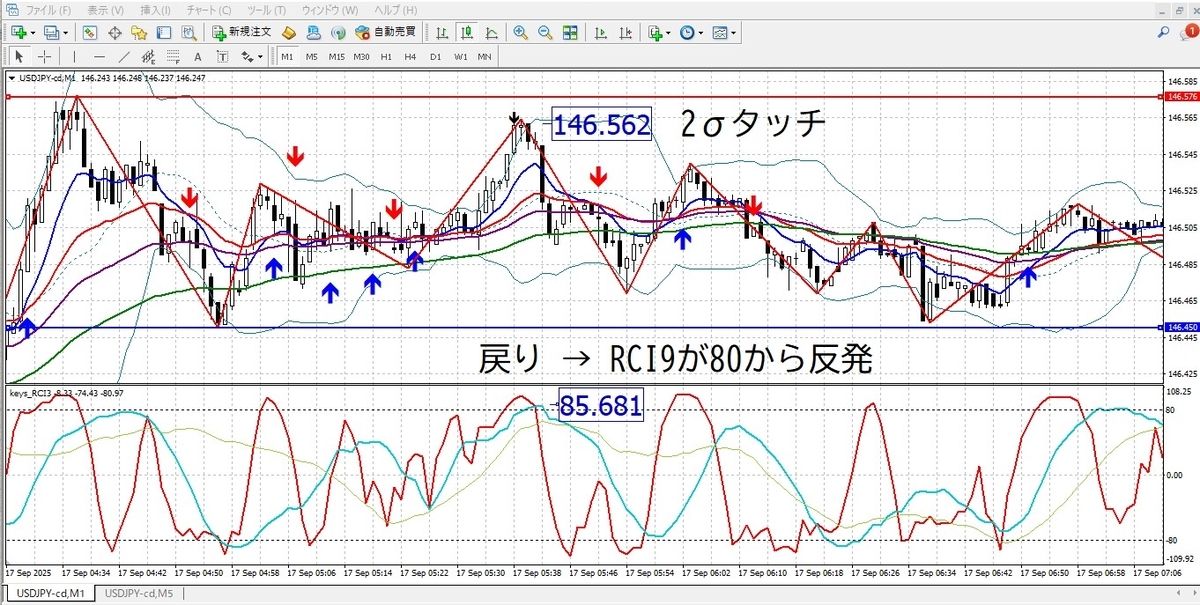The width and height of the screenshot is (1200, 605).
Task: Select the text label "T" tool
Action: [222, 57]
